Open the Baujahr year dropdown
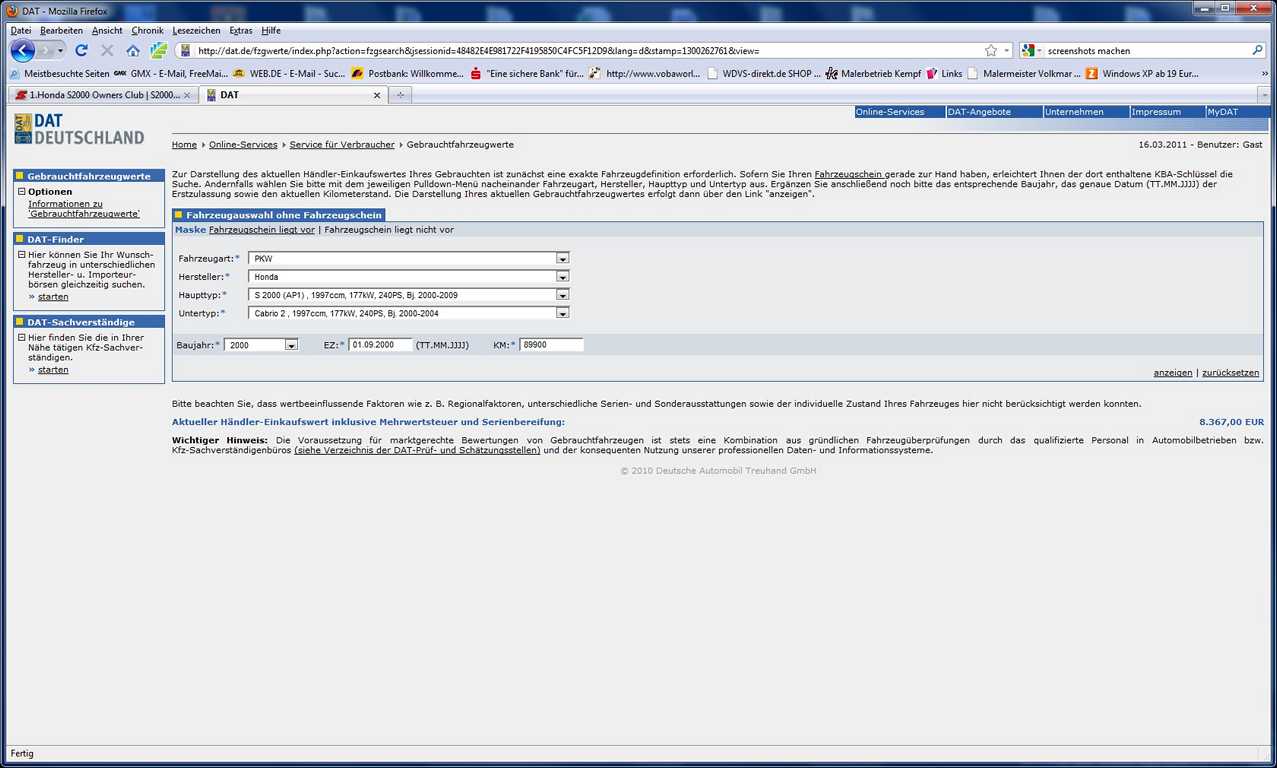The width and height of the screenshot is (1277, 768). [x=291, y=345]
